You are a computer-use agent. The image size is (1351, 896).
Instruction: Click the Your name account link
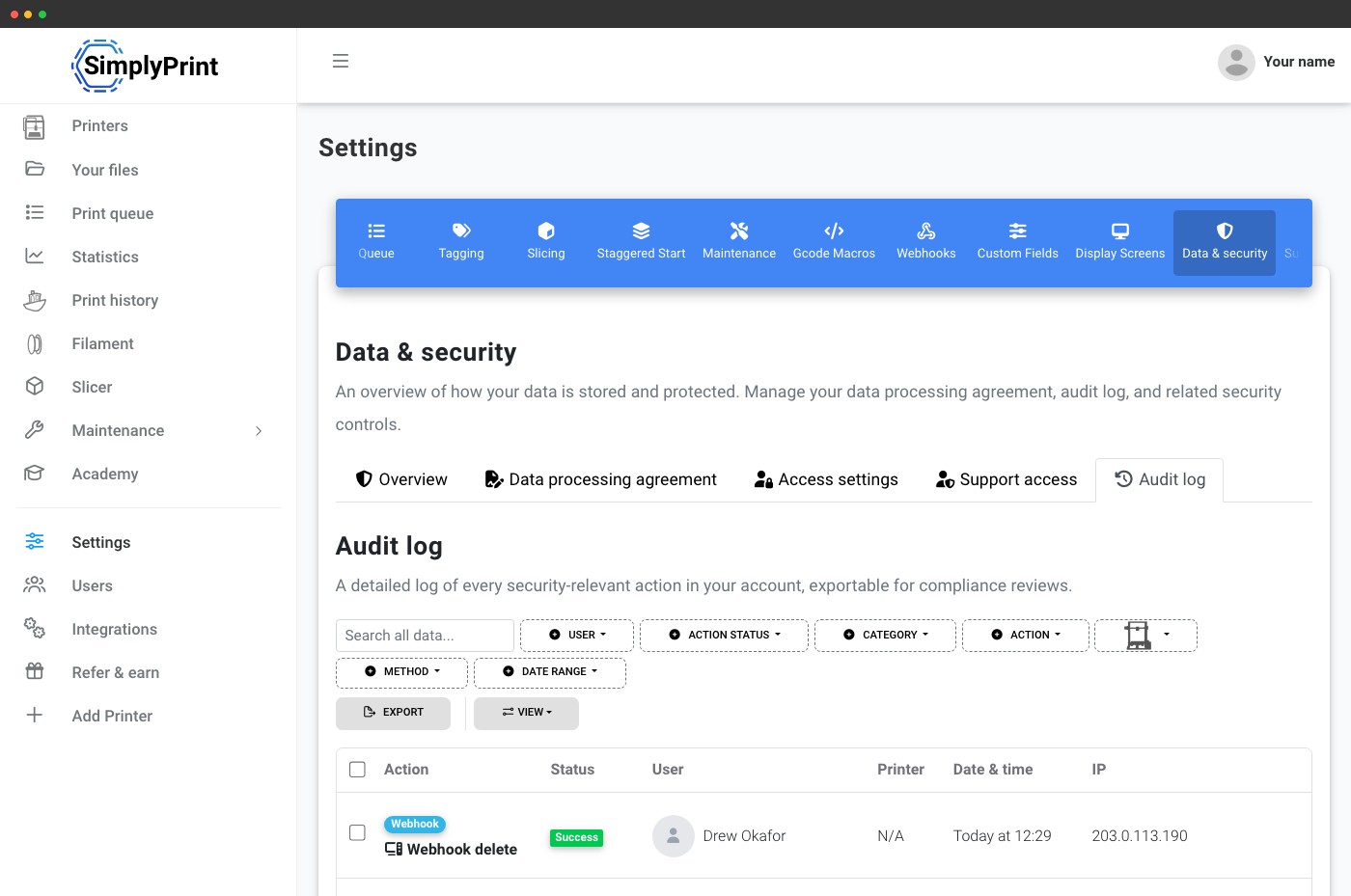coord(1299,62)
